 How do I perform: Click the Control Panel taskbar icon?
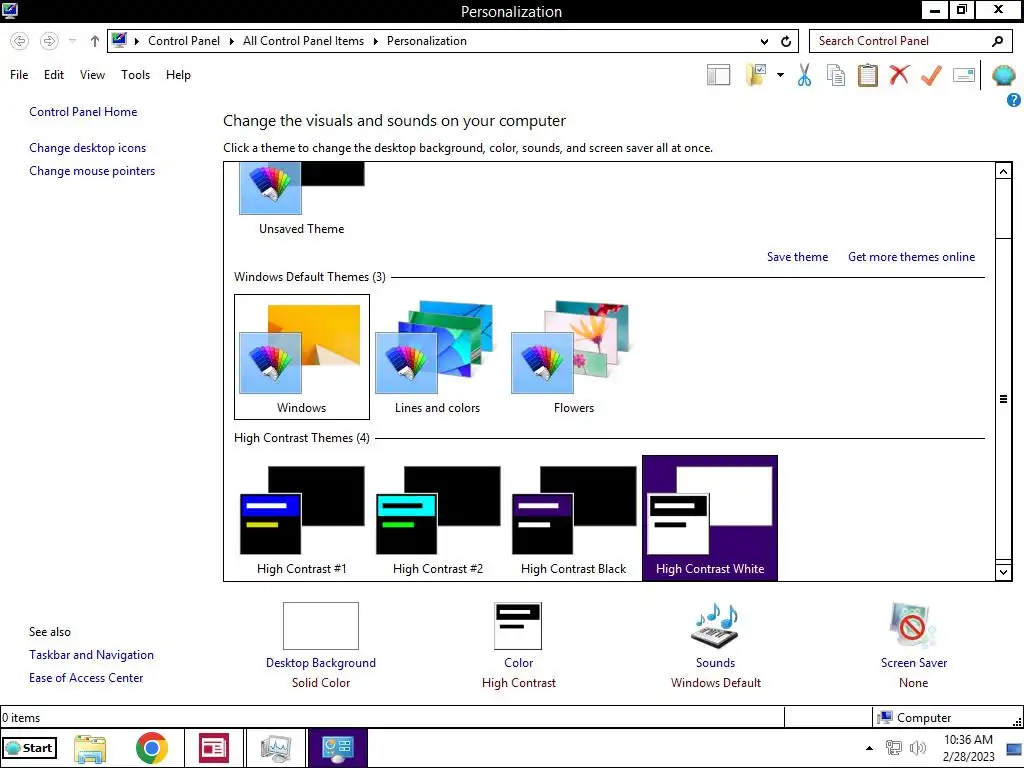[338, 748]
